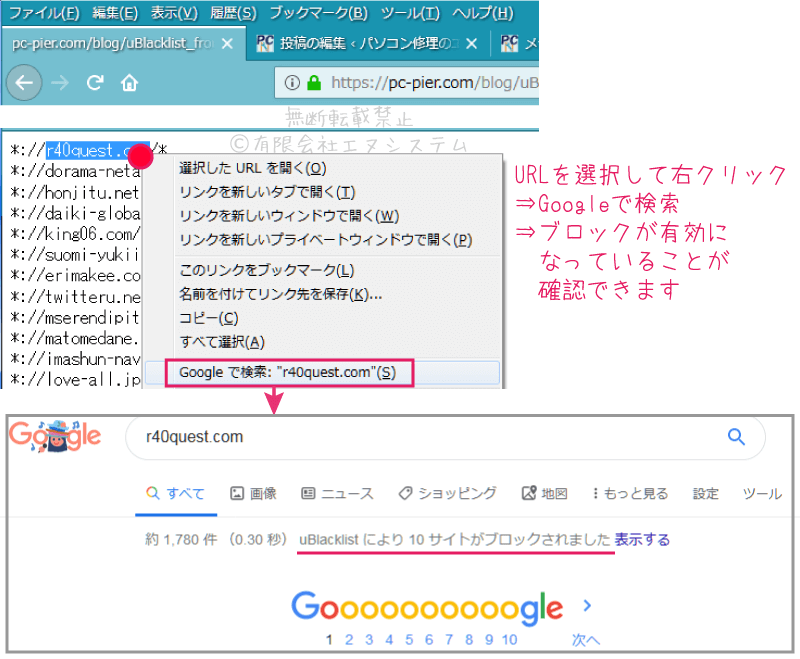Close the 投稿の編集 tab
This screenshot has height=659, width=800.
(471, 44)
